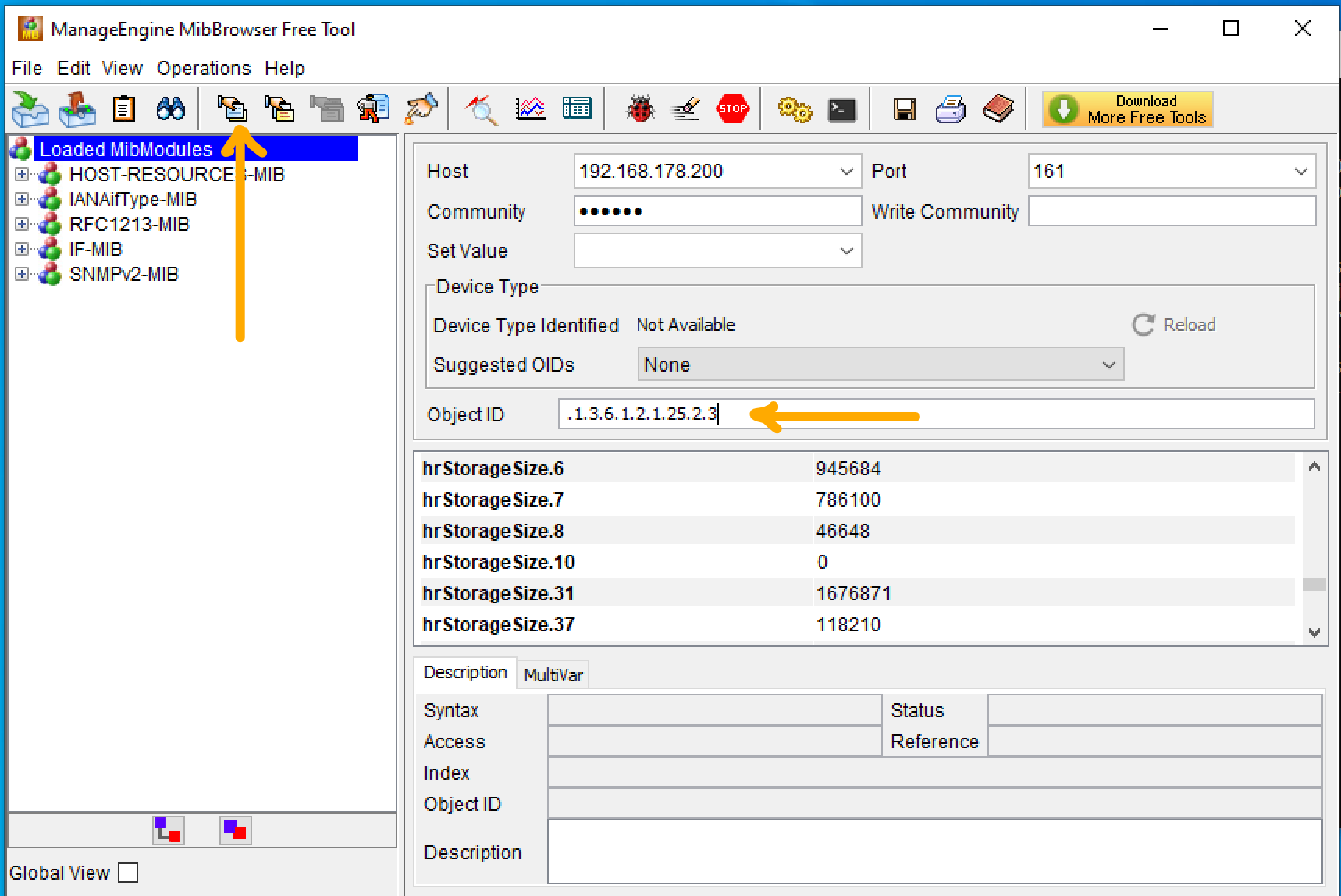Screen dimensions: 1341x896
Task: Open the Port dropdown list
Action: 1300,171
